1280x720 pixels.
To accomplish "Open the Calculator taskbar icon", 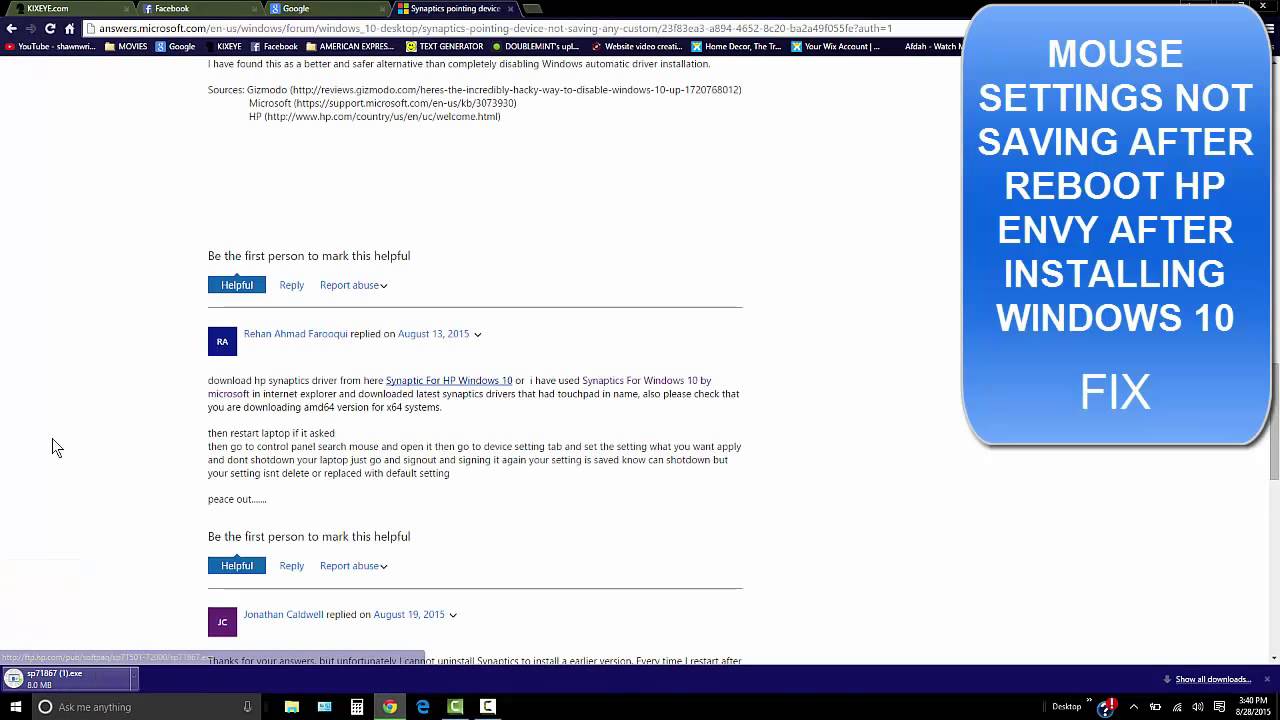I will click(357, 707).
